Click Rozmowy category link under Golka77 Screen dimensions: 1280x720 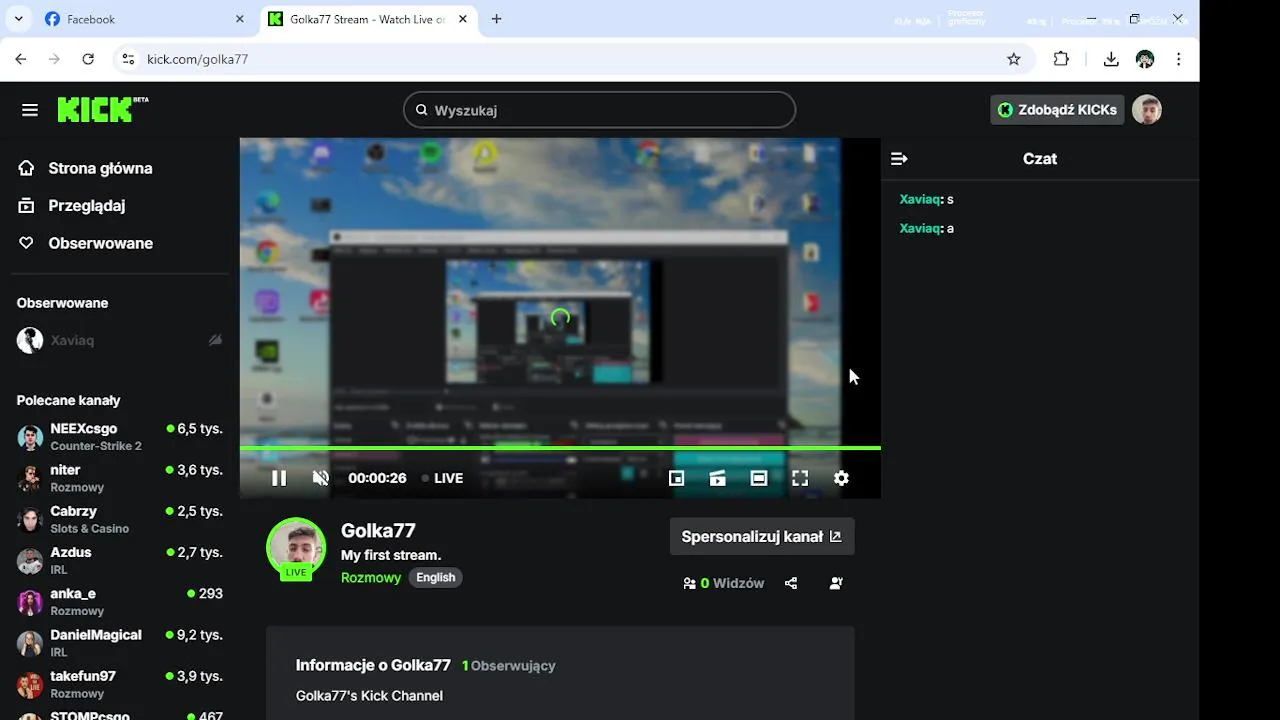coord(371,578)
